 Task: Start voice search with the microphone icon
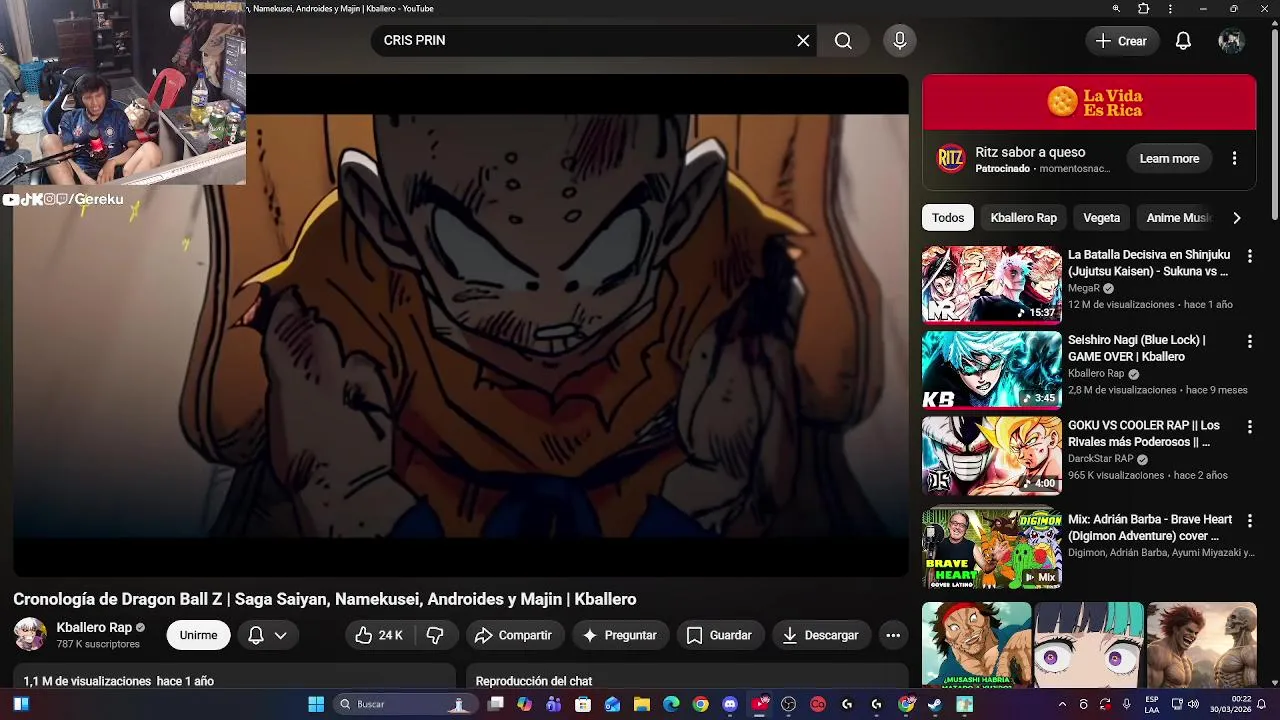tap(899, 40)
